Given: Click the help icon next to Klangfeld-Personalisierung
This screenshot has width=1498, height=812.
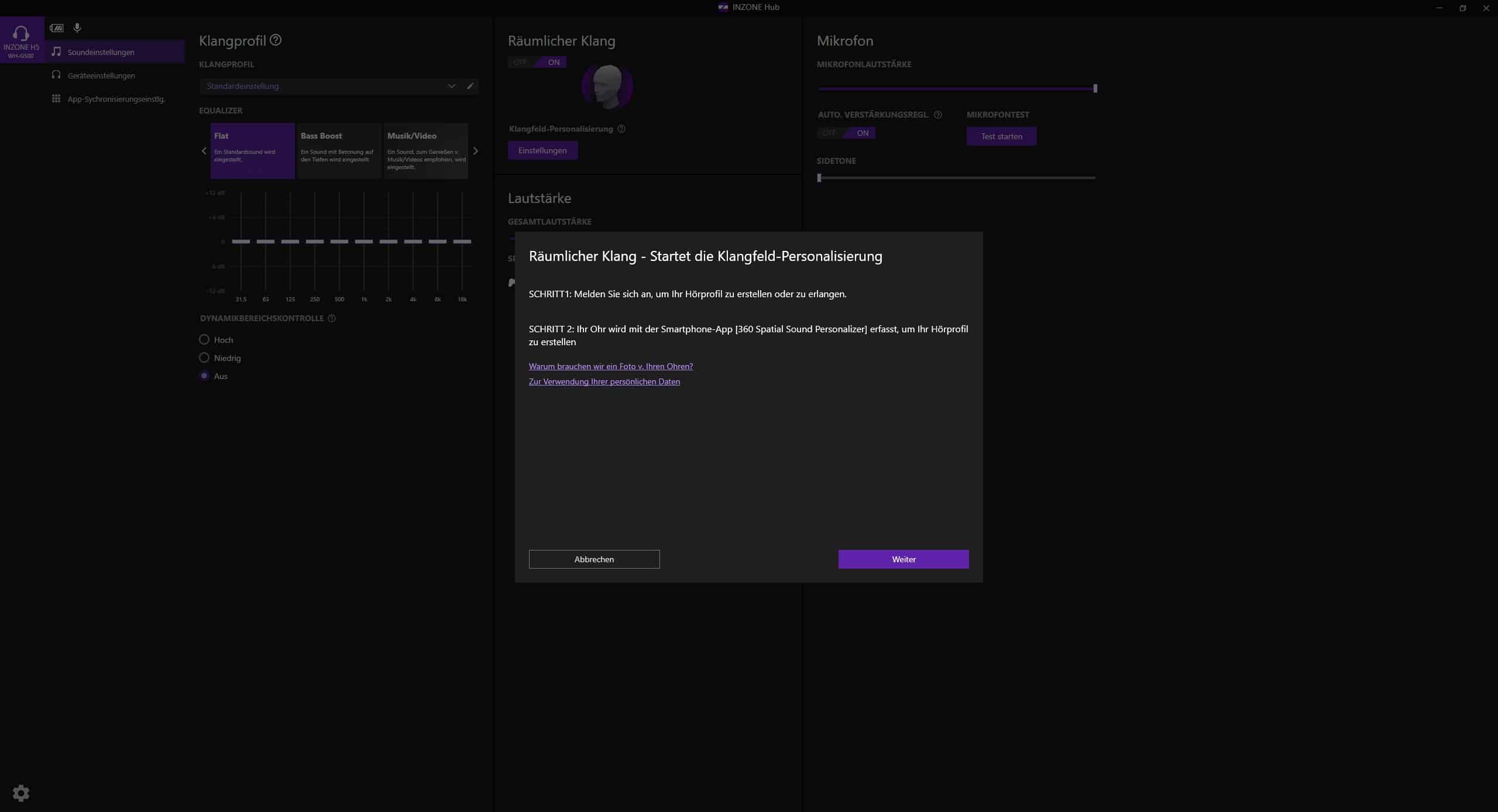Looking at the screenshot, I should click(x=621, y=129).
